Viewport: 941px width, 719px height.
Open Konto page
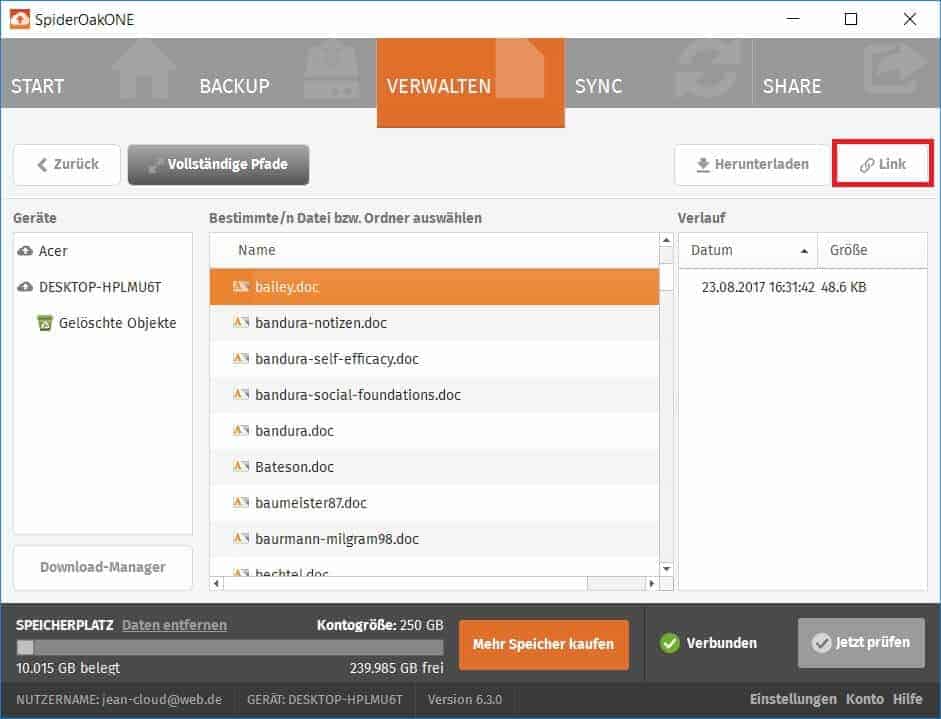[865, 699]
